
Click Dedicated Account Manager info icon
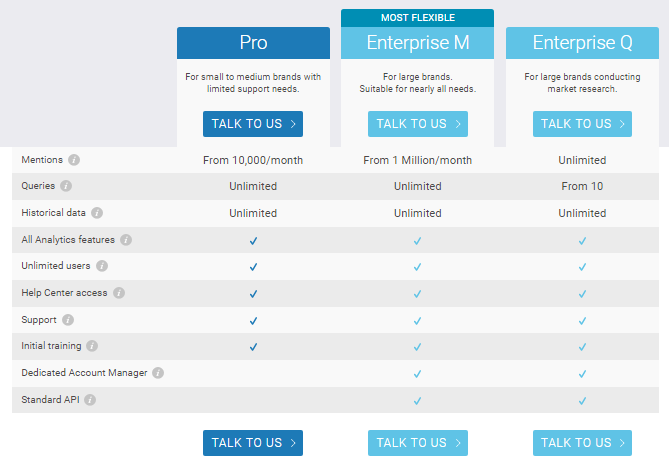tap(158, 373)
